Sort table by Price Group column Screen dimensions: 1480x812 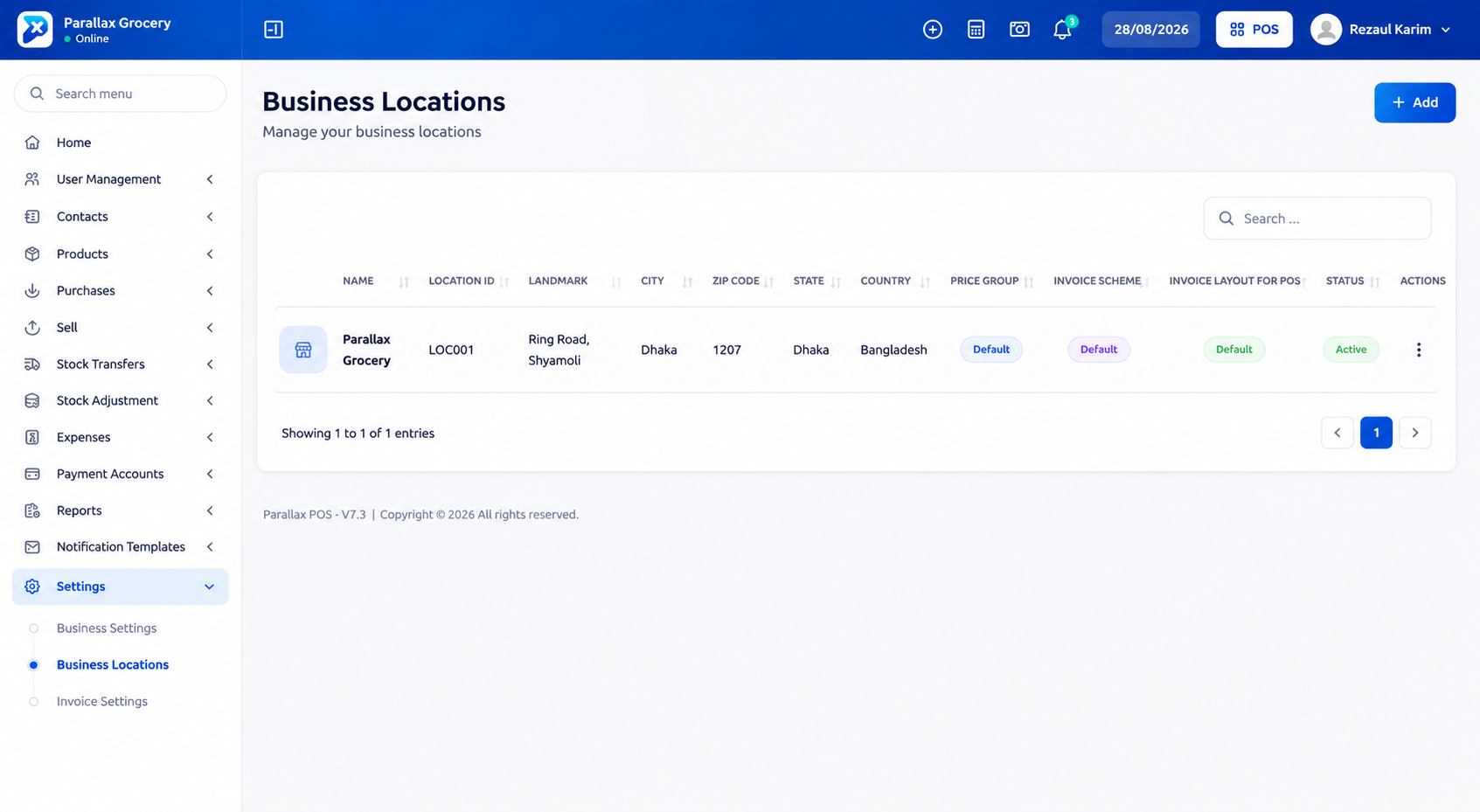click(992, 281)
